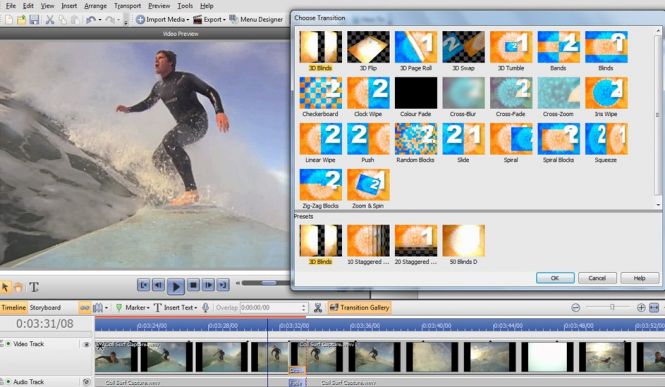The height and width of the screenshot is (387, 665).
Task: Toggle the Transition Gallery button
Action: [x=359, y=308]
